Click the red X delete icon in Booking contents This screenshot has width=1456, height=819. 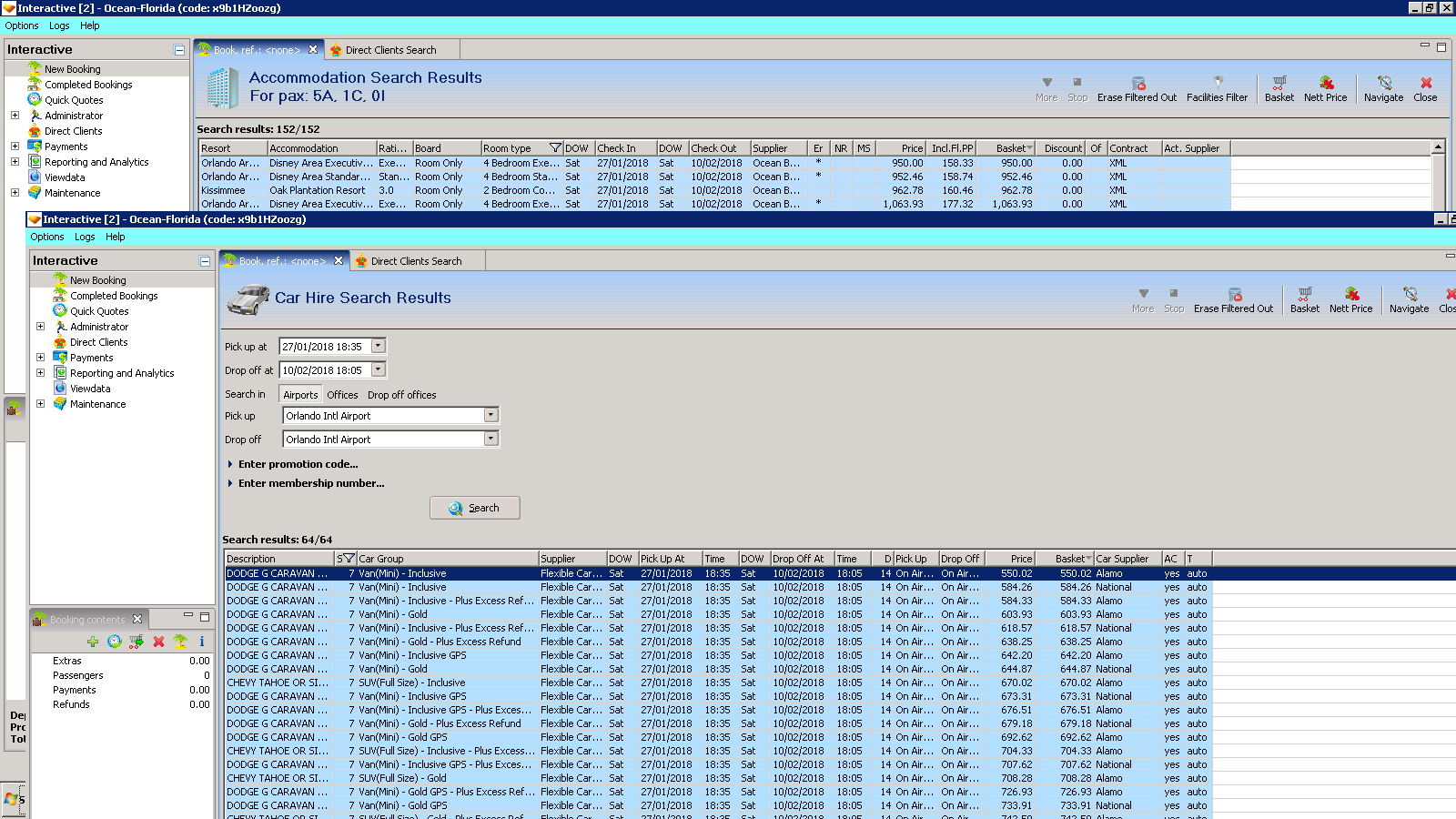[158, 642]
